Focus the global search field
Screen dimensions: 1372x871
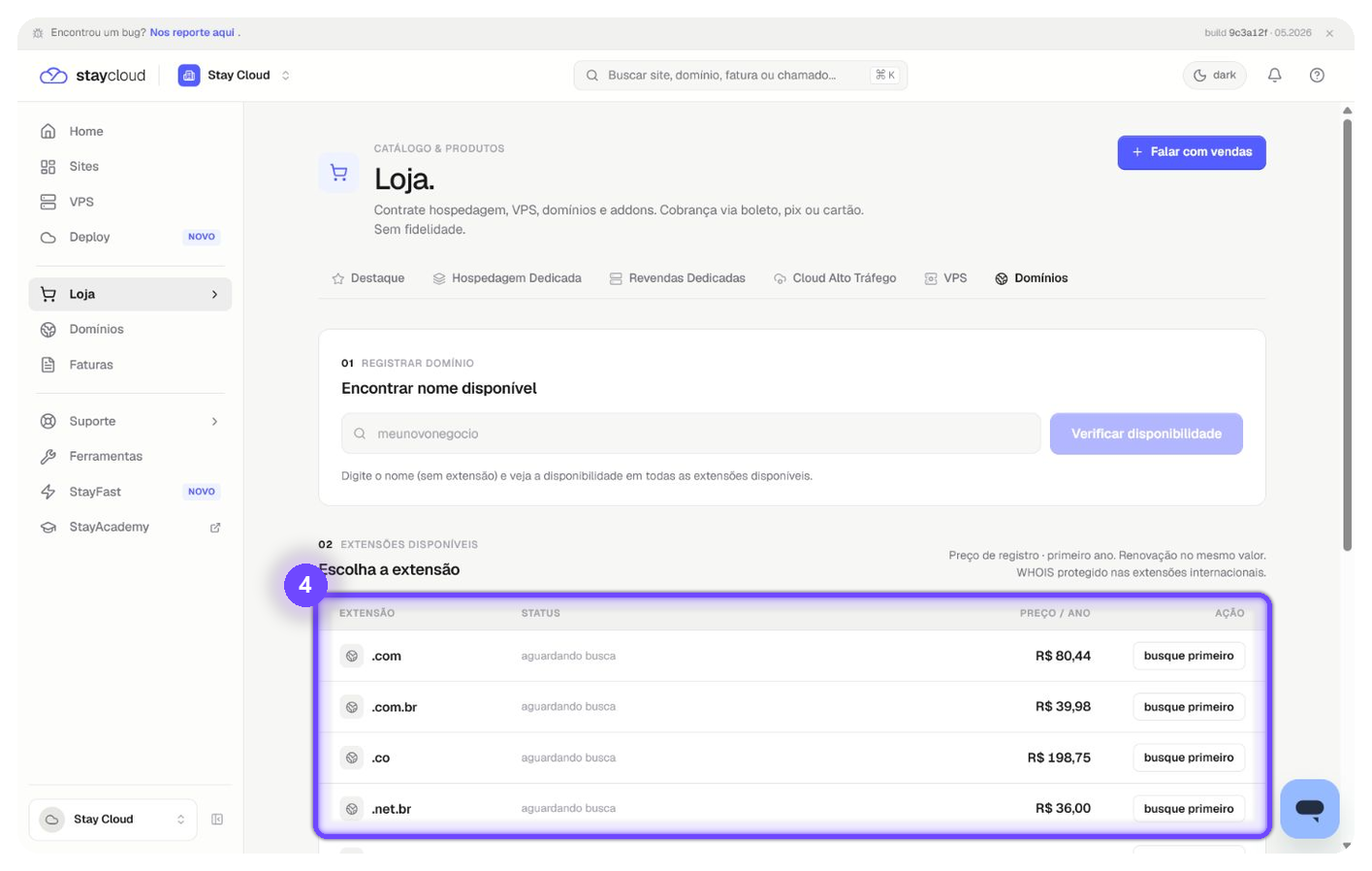pyautogui.click(x=740, y=75)
